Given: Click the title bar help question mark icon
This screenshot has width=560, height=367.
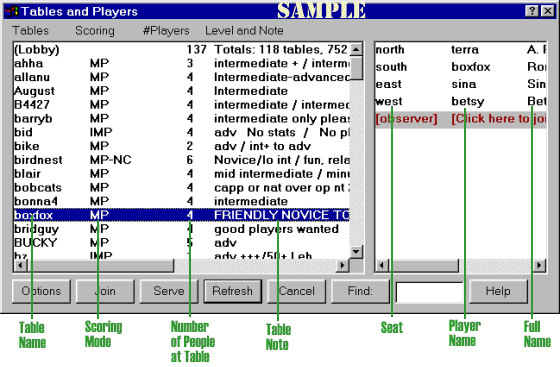Looking at the screenshot, I should pos(532,11).
